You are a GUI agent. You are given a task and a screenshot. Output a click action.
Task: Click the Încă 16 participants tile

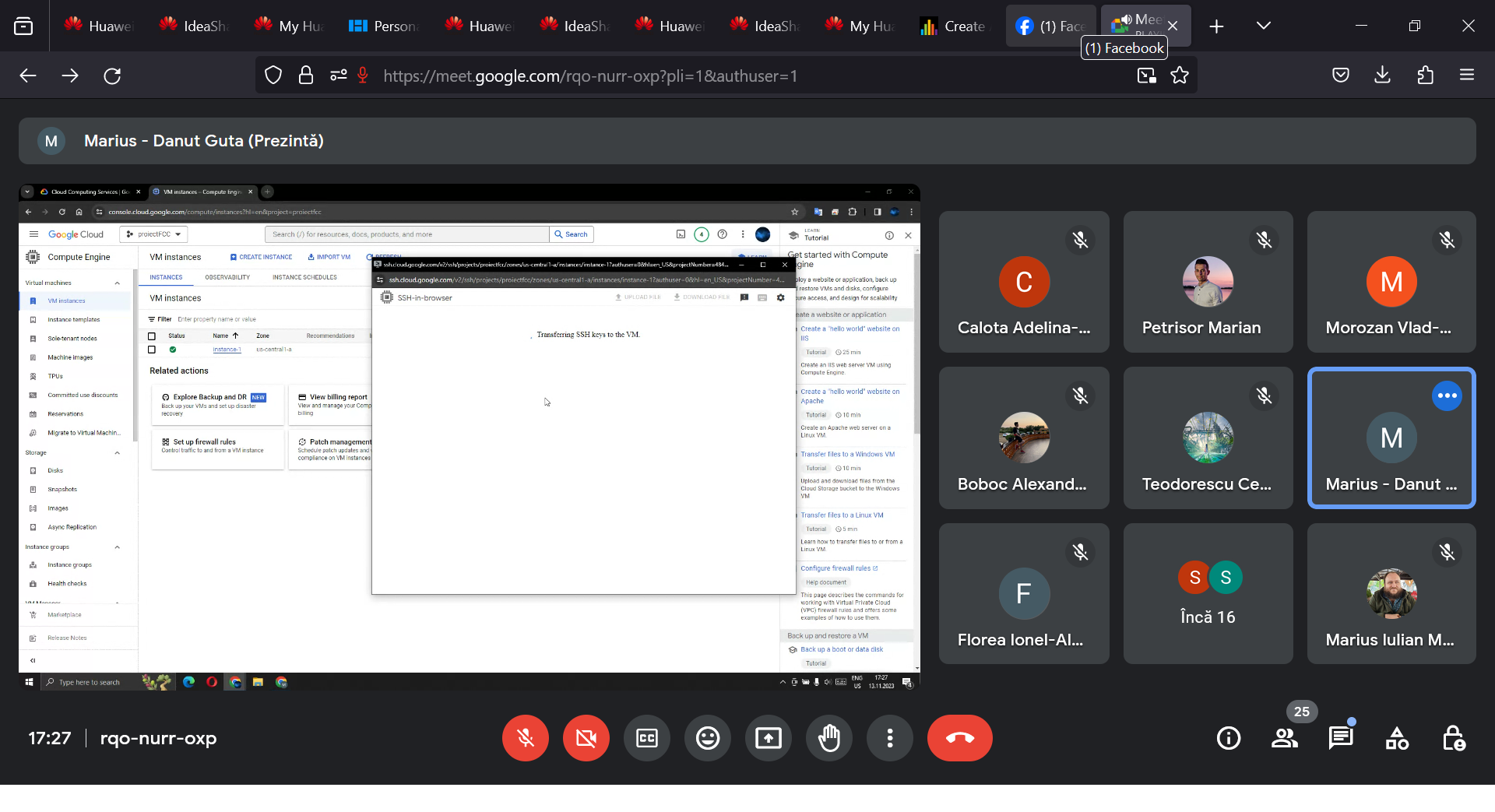1208,593
